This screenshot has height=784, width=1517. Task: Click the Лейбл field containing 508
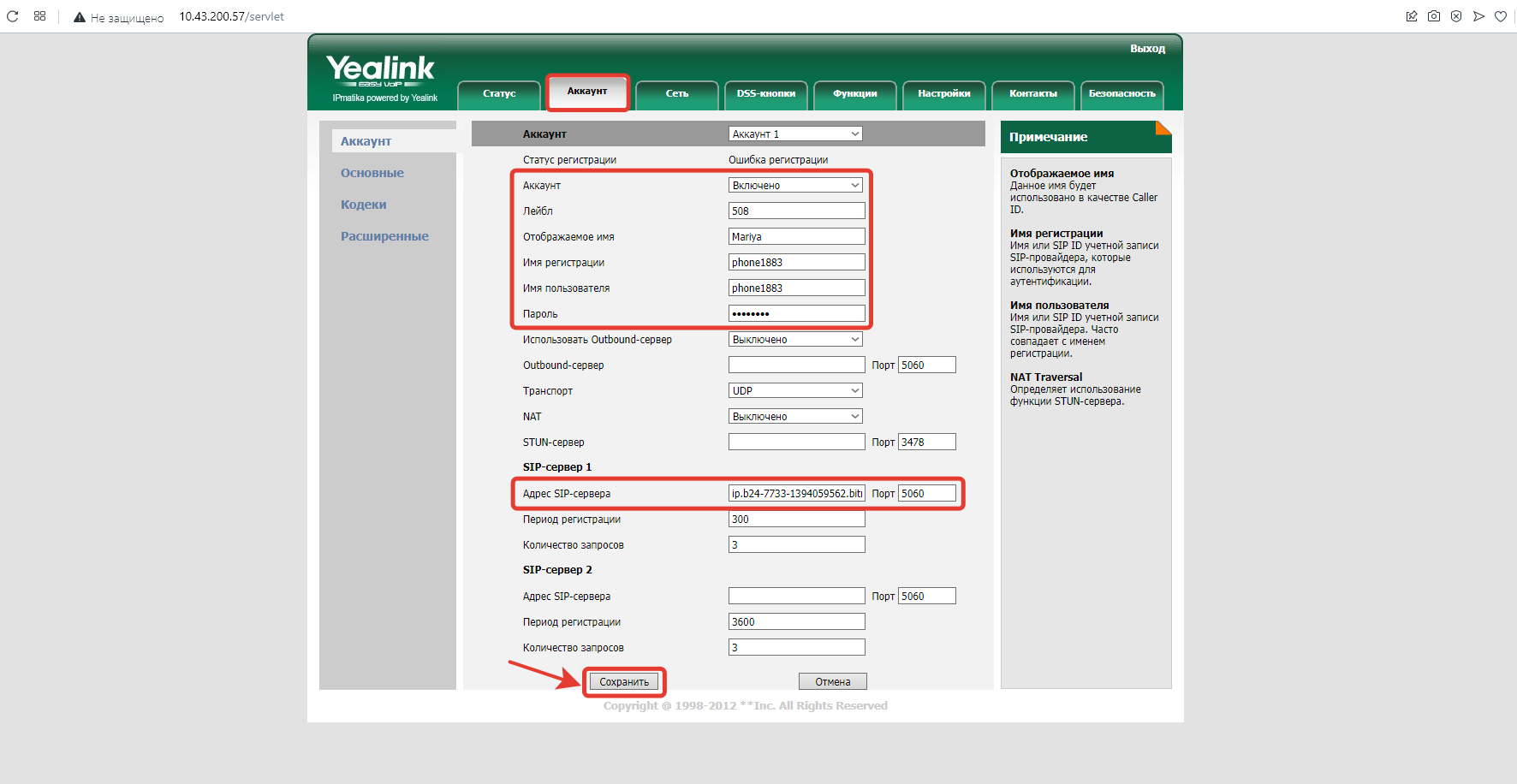[x=797, y=211]
